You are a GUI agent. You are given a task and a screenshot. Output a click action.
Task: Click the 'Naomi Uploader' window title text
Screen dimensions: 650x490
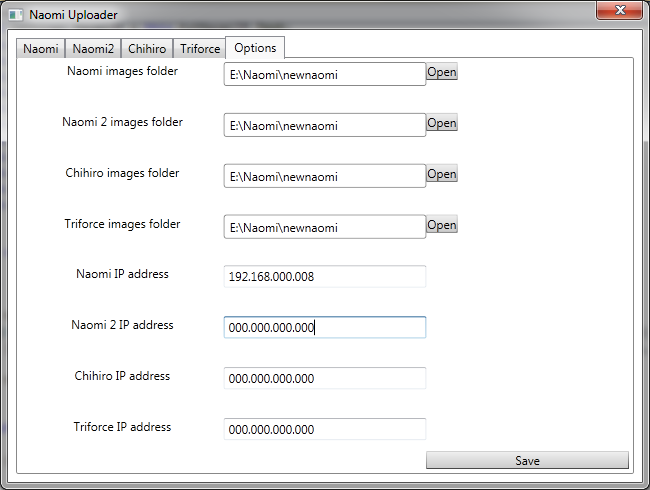(73, 15)
